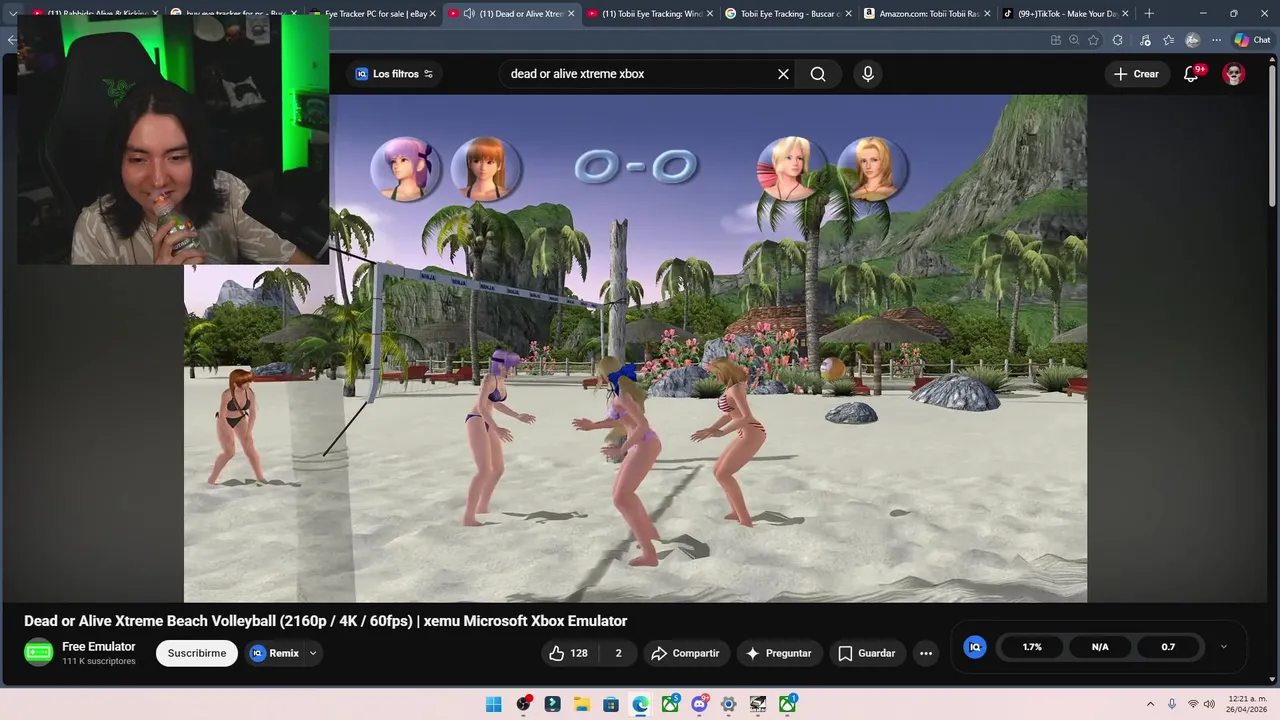
Task: Add page to favorites with star icon
Action: [1093, 40]
